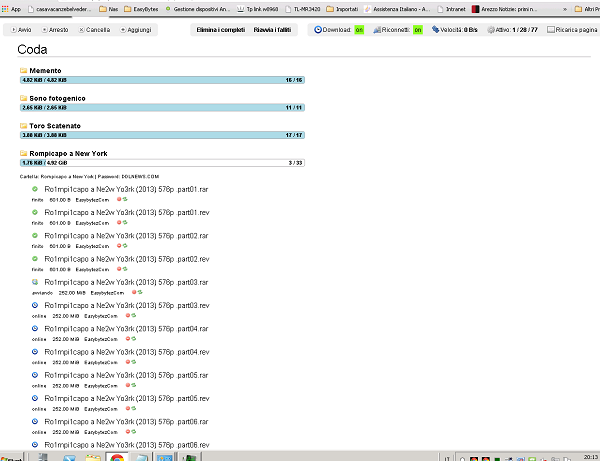Image resolution: width=600 pixels, height=461 pixels.
Task: Open the EasyBytes bookmark folder
Action: tap(147, 8)
